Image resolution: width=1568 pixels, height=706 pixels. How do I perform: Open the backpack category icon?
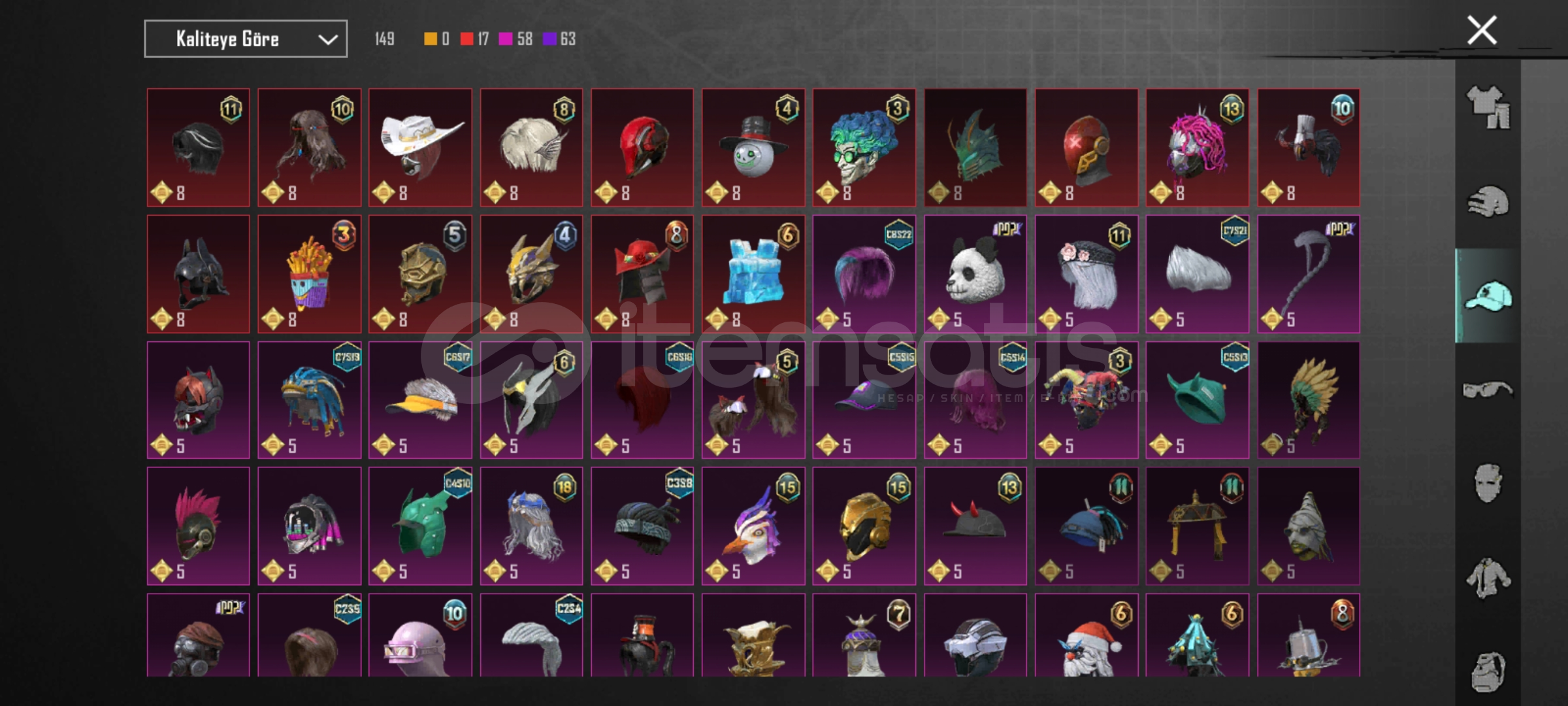click(1488, 671)
